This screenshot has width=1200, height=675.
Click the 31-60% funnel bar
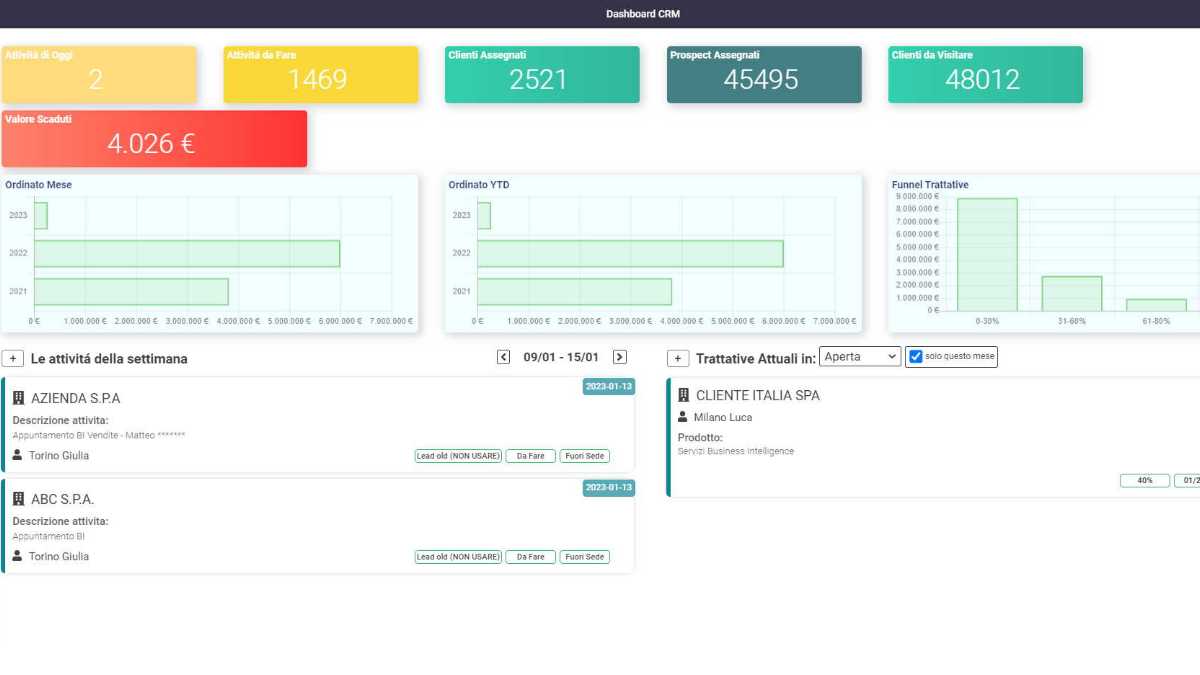(1072, 293)
